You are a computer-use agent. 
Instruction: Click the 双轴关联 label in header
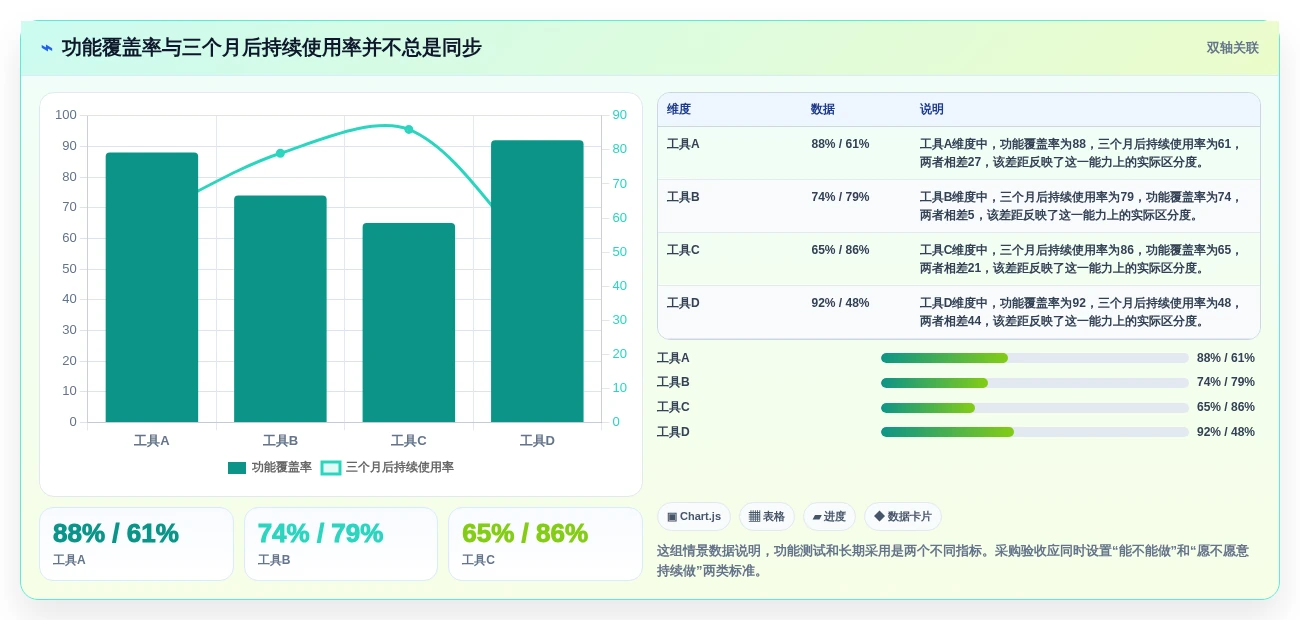tap(1232, 48)
